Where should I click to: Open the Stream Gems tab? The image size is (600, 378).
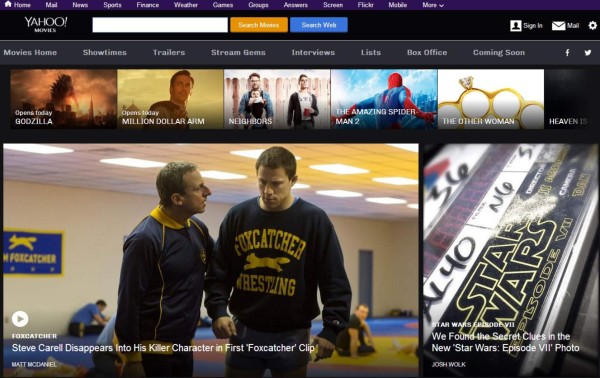coord(238,52)
